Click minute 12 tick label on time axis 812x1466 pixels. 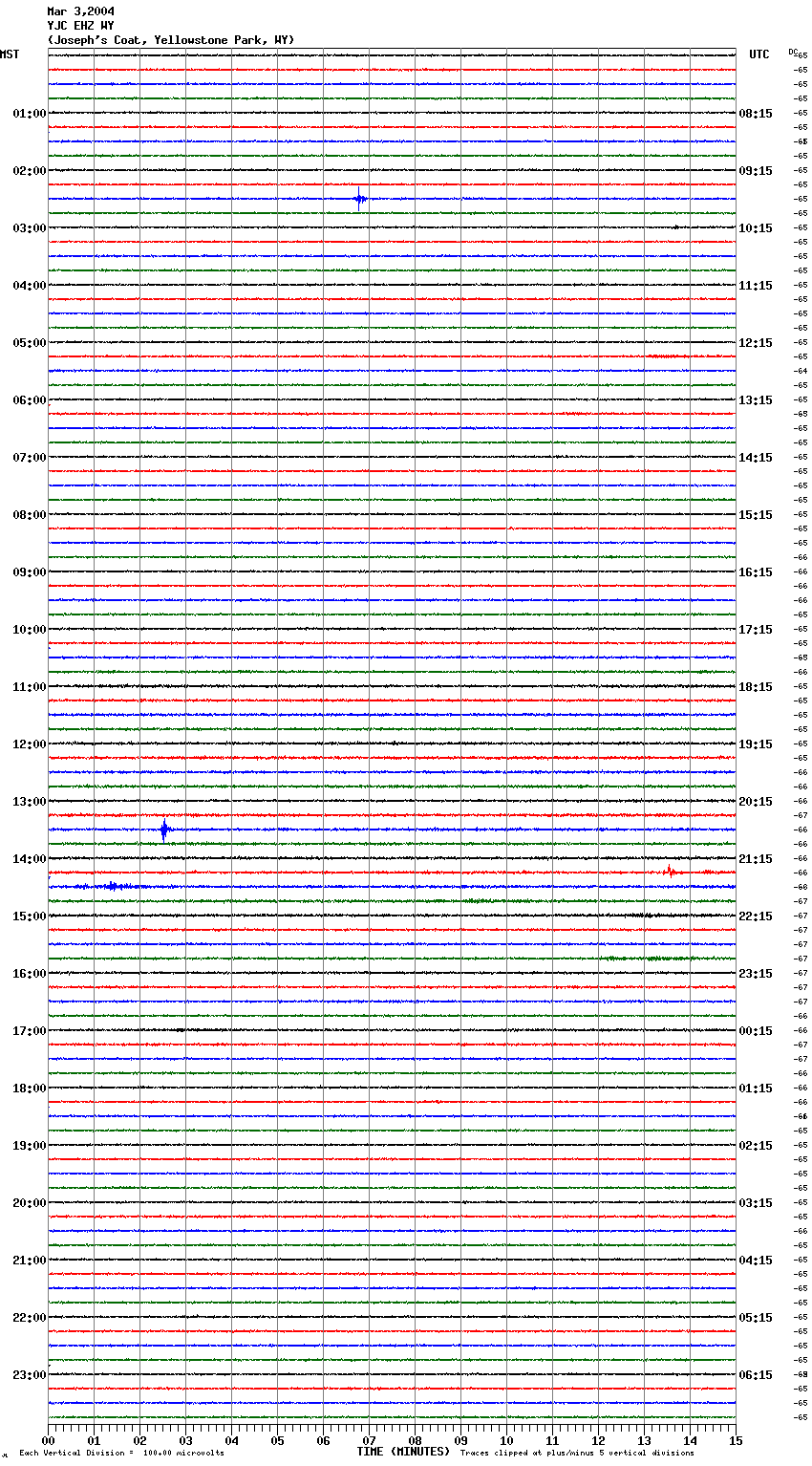pos(598,1440)
